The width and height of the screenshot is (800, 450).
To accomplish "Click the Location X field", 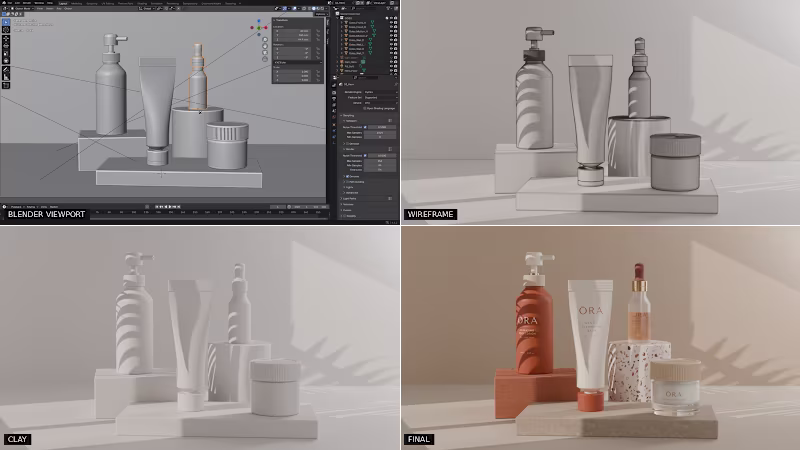I will point(292,31).
